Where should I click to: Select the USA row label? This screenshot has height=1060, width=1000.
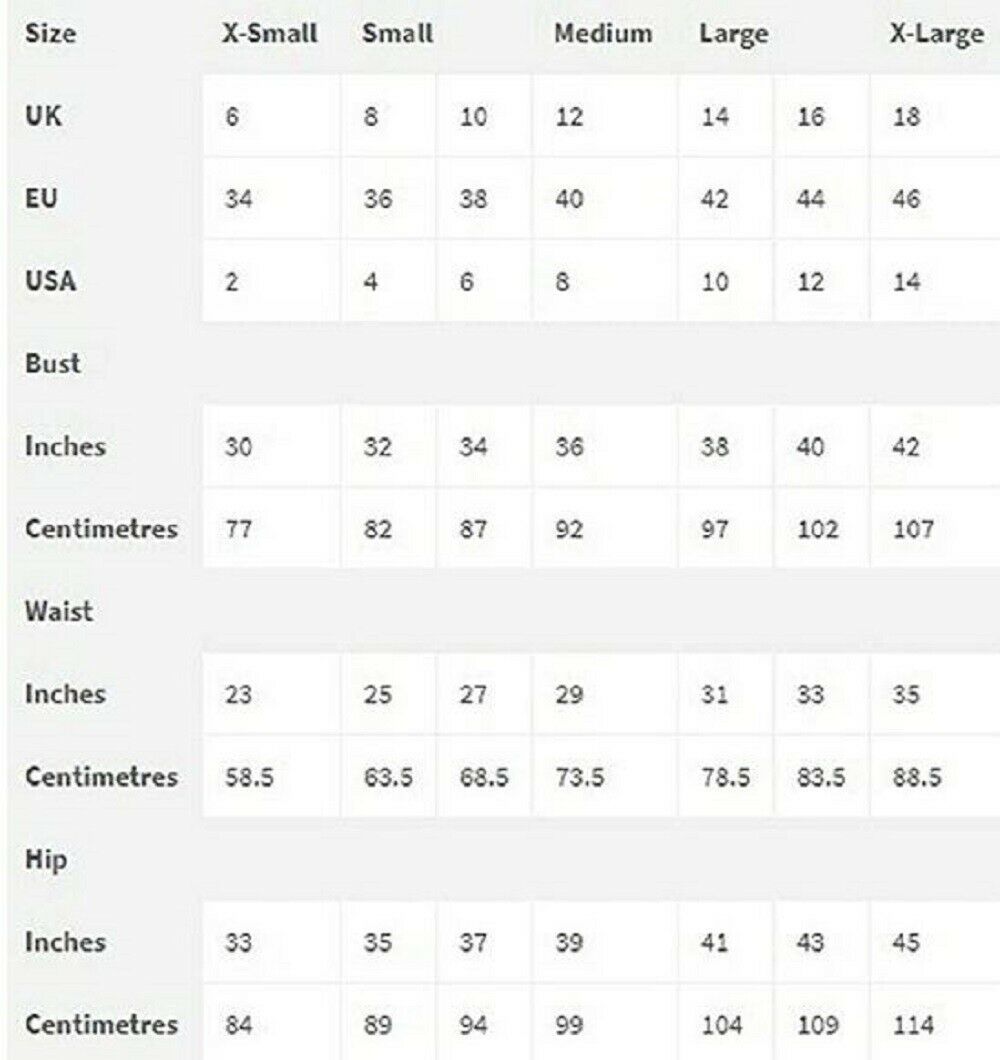(50, 281)
